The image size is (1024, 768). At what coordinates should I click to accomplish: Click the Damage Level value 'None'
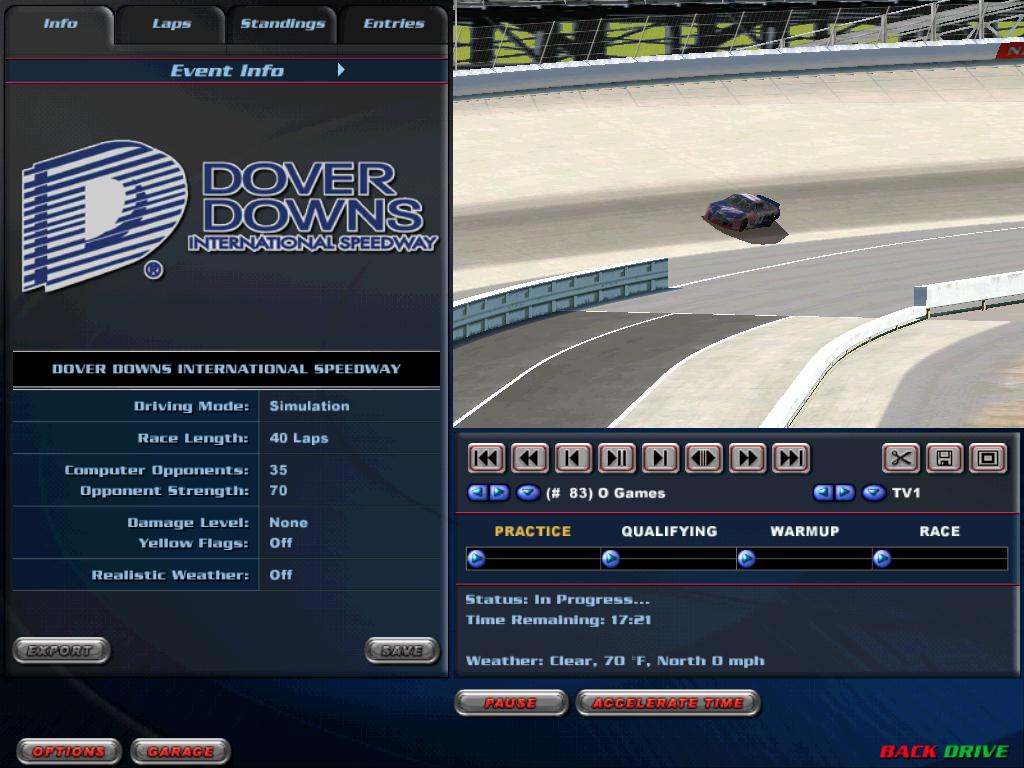(x=289, y=522)
